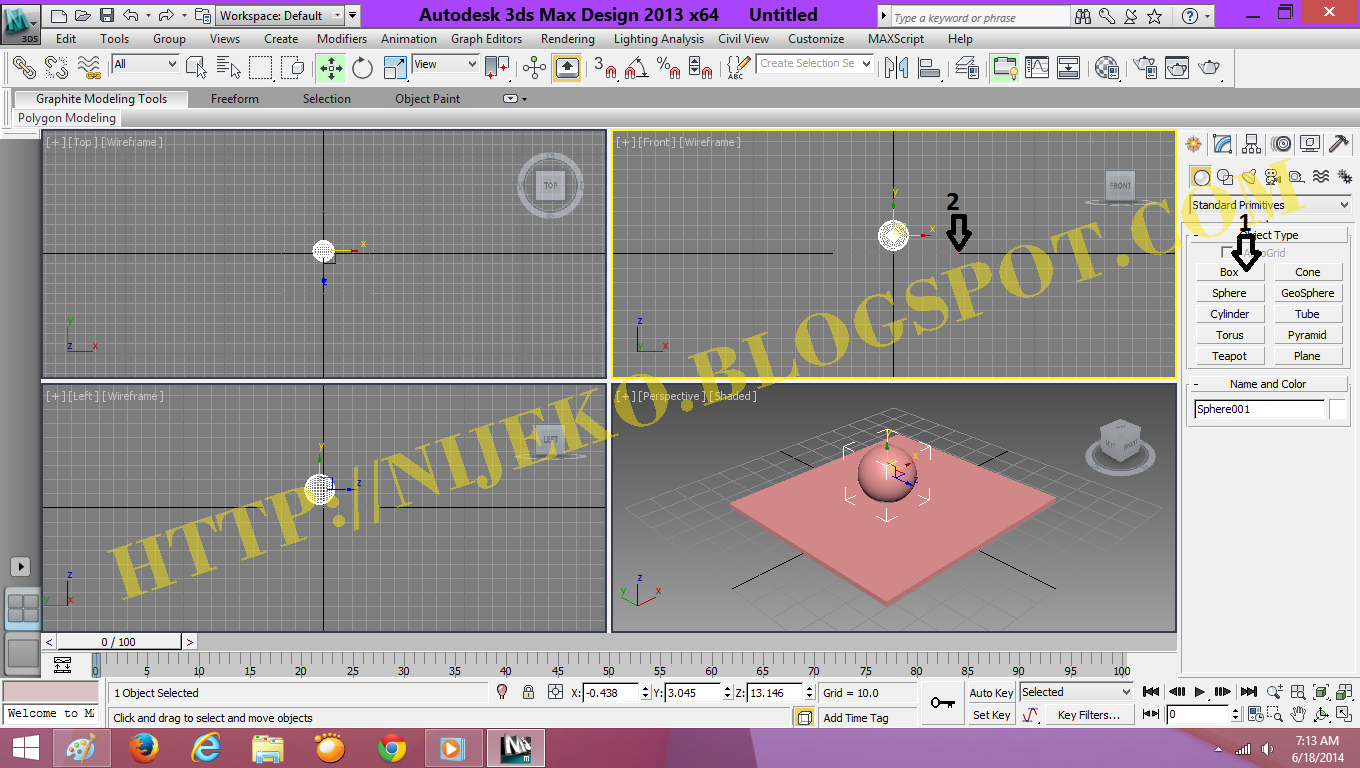Switch to the Freeform ribbon tab
The width and height of the screenshot is (1360, 768).
pyautogui.click(x=234, y=99)
